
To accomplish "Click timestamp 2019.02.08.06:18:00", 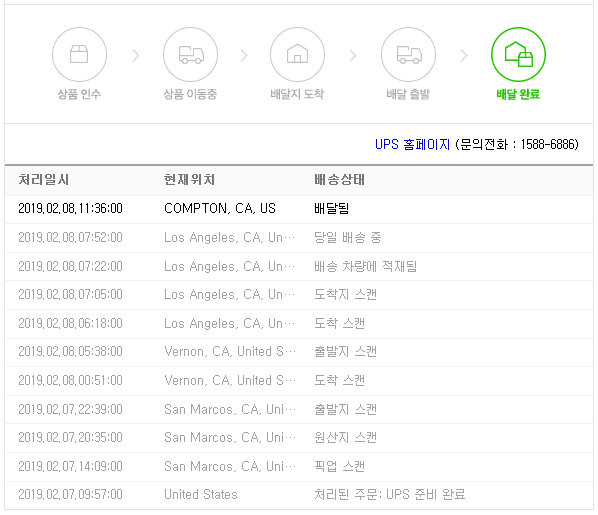I will click(71, 323).
